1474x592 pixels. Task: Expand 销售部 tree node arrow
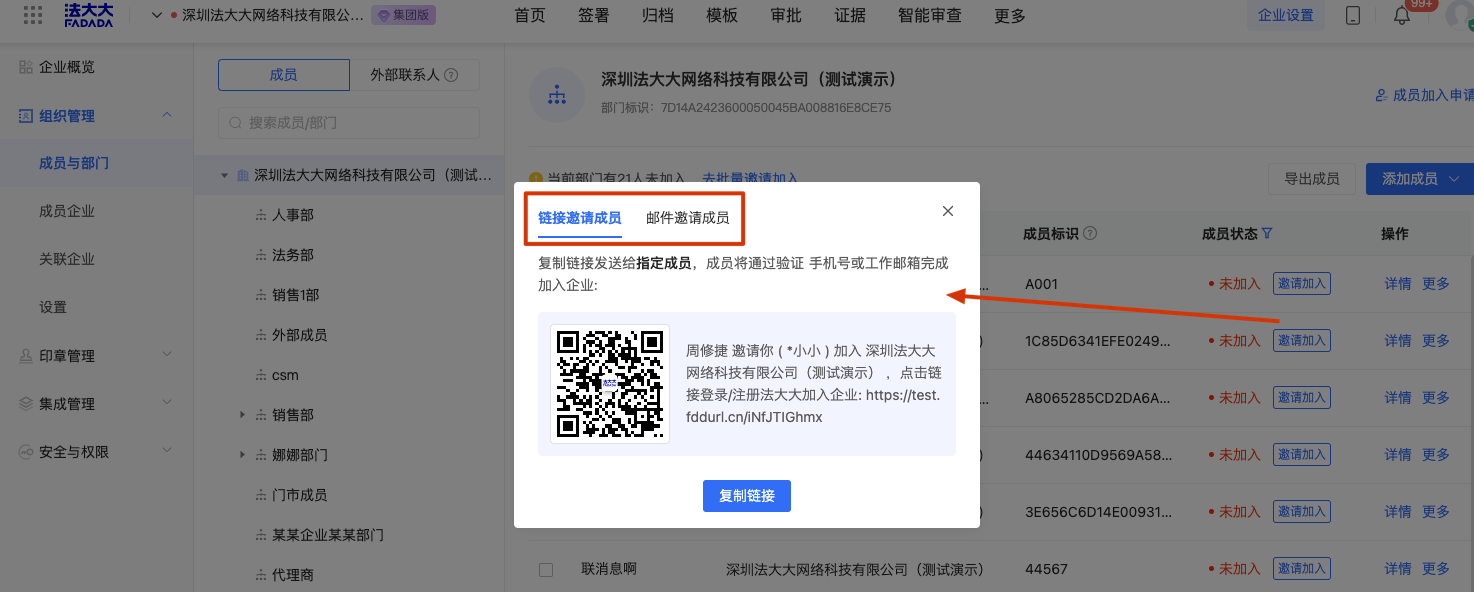click(x=242, y=414)
